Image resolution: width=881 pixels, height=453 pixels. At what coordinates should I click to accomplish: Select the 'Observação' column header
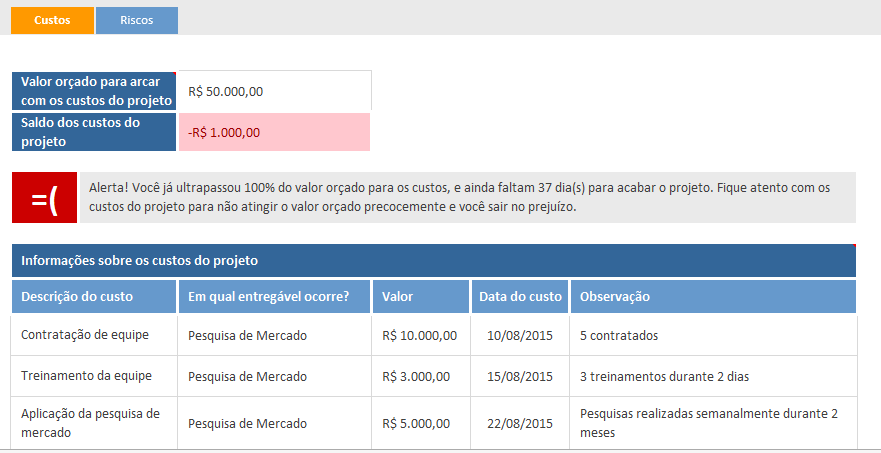pyautogui.click(x=713, y=297)
